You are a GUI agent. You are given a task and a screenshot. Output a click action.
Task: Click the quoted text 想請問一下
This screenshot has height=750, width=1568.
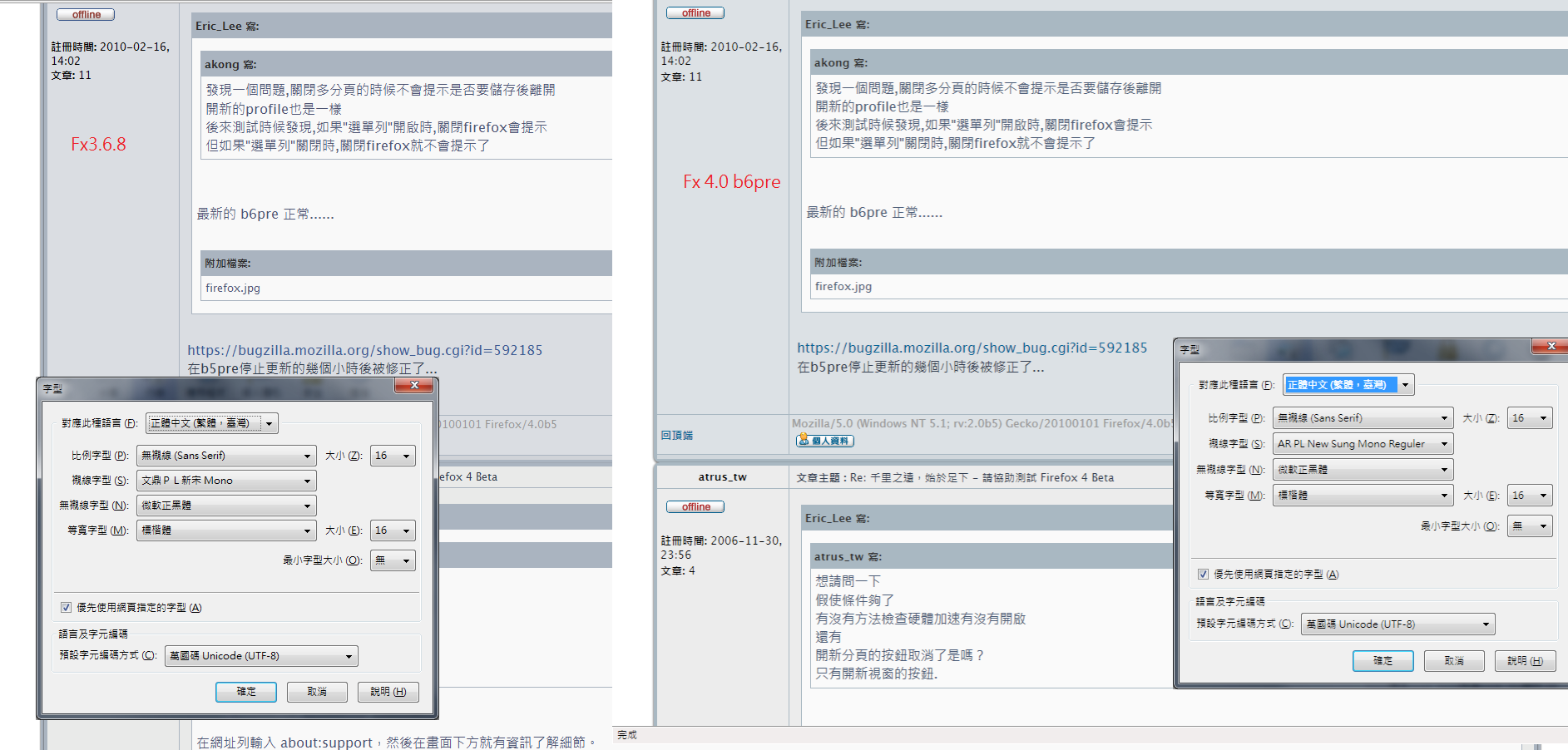tap(848, 581)
